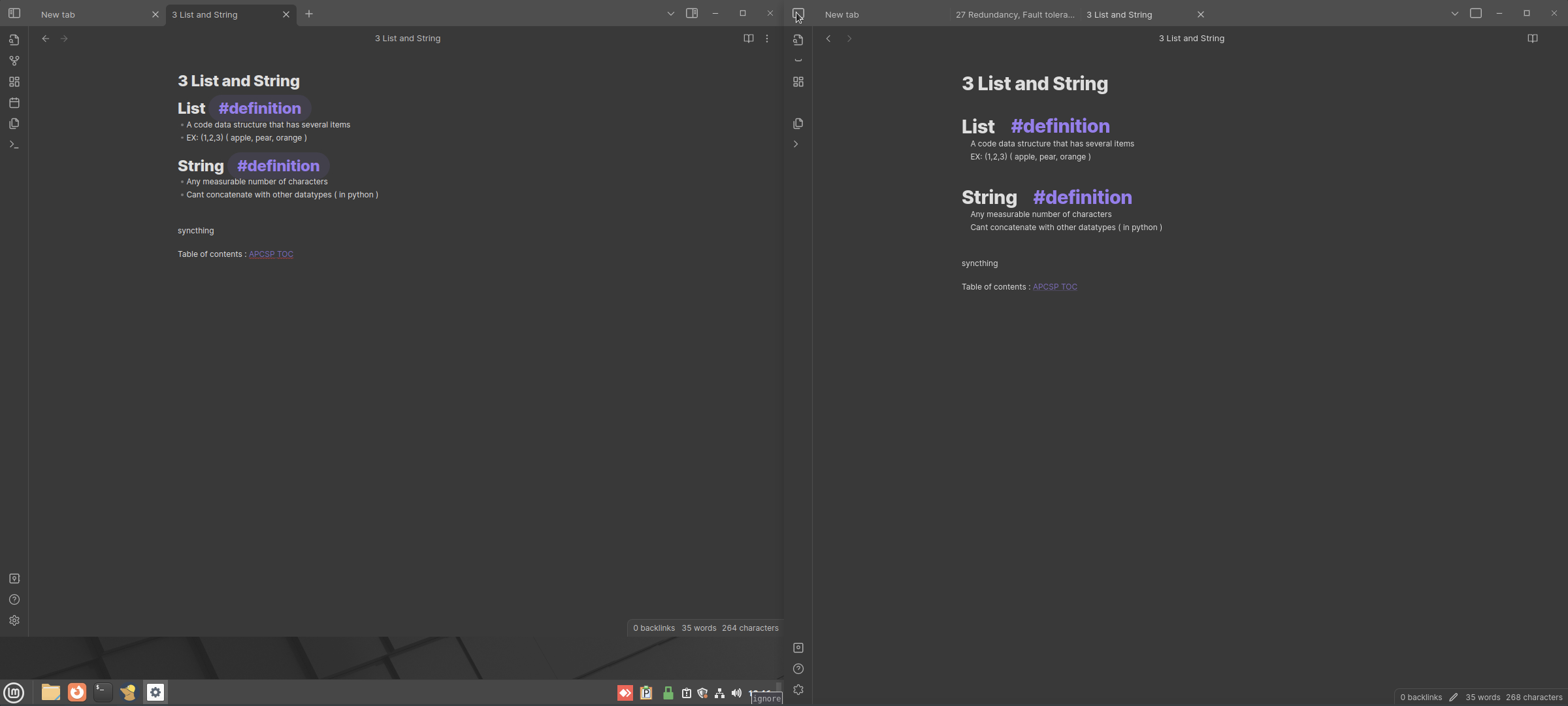Select the quick switcher file-search icon
The width and height of the screenshot is (1568, 706).
[x=14, y=40]
